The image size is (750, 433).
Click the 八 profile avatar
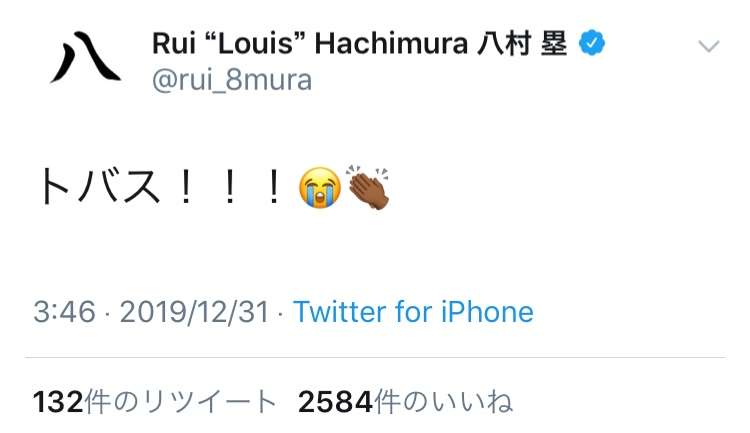[85, 57]
